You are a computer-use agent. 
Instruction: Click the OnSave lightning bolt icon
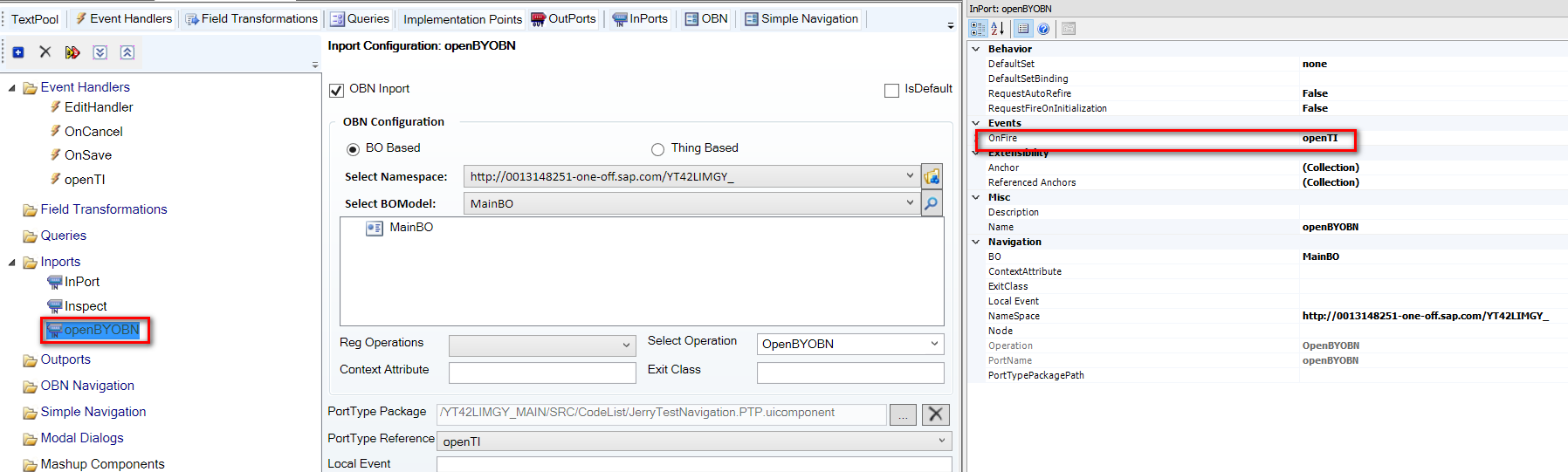click(55, 154)
